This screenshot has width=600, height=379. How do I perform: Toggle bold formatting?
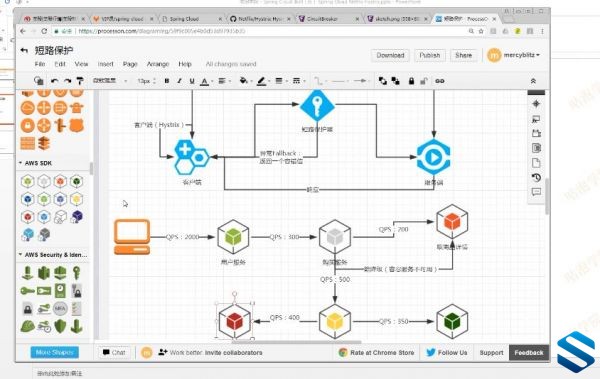click(x=167, y=81)
